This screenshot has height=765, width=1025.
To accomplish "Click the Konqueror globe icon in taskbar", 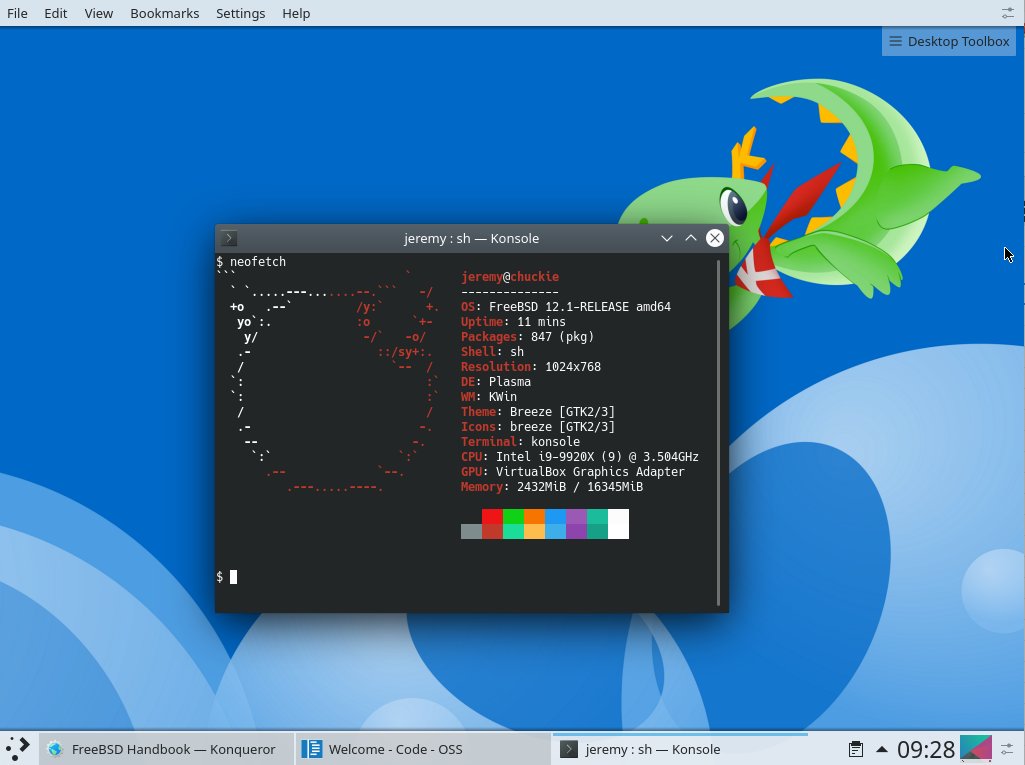I will tap(56, 749).
